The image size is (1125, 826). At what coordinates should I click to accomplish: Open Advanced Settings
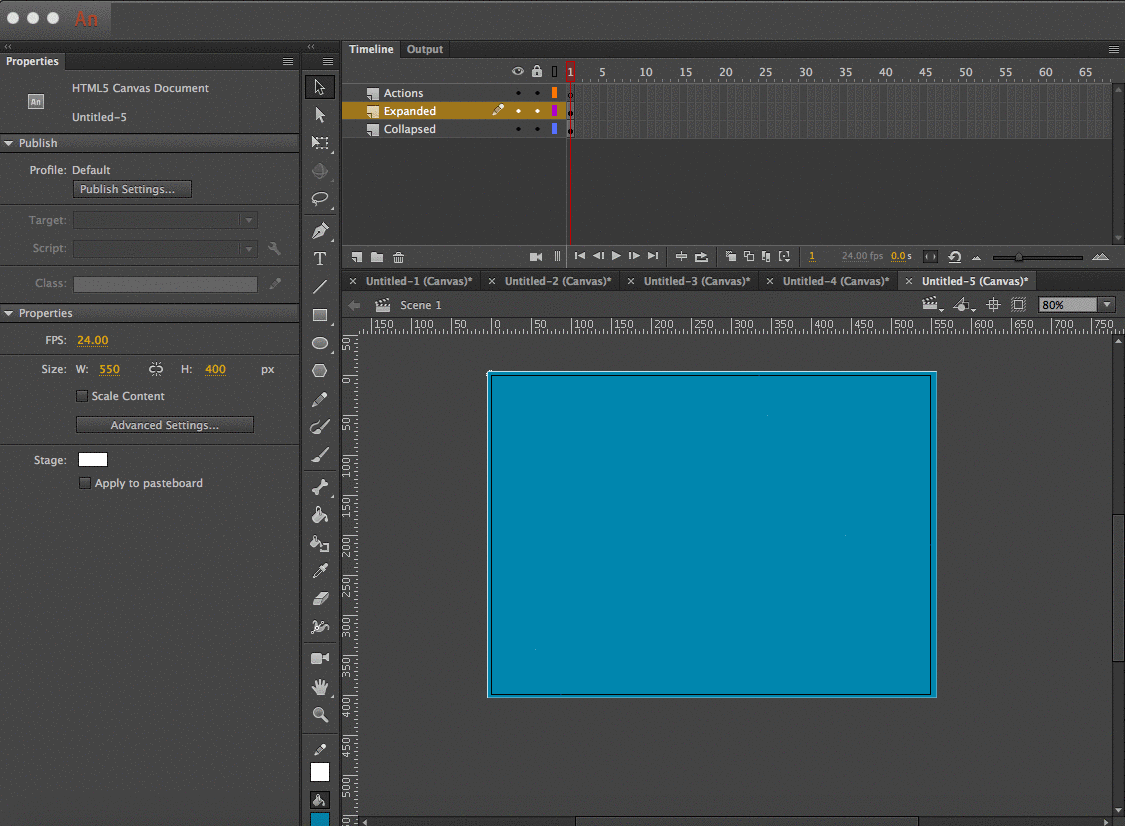coord(165,425)
